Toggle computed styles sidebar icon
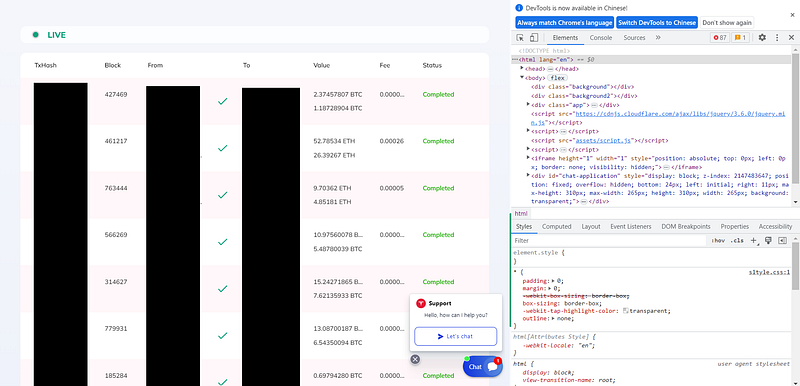 click(782, 241)
